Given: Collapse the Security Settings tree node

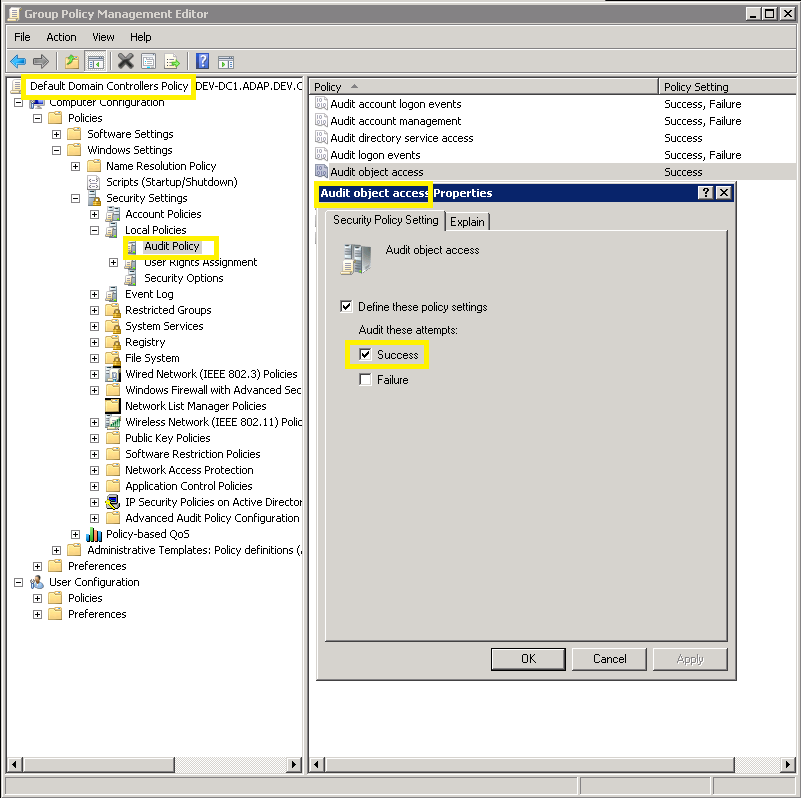Looking at the screenshot, I should (73, 197).
